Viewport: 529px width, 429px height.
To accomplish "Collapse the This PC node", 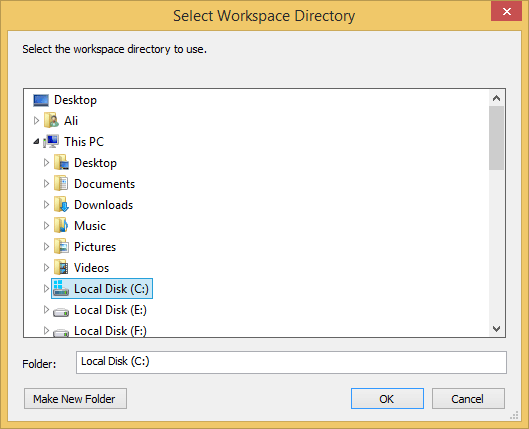I will (x=36, y=142).
